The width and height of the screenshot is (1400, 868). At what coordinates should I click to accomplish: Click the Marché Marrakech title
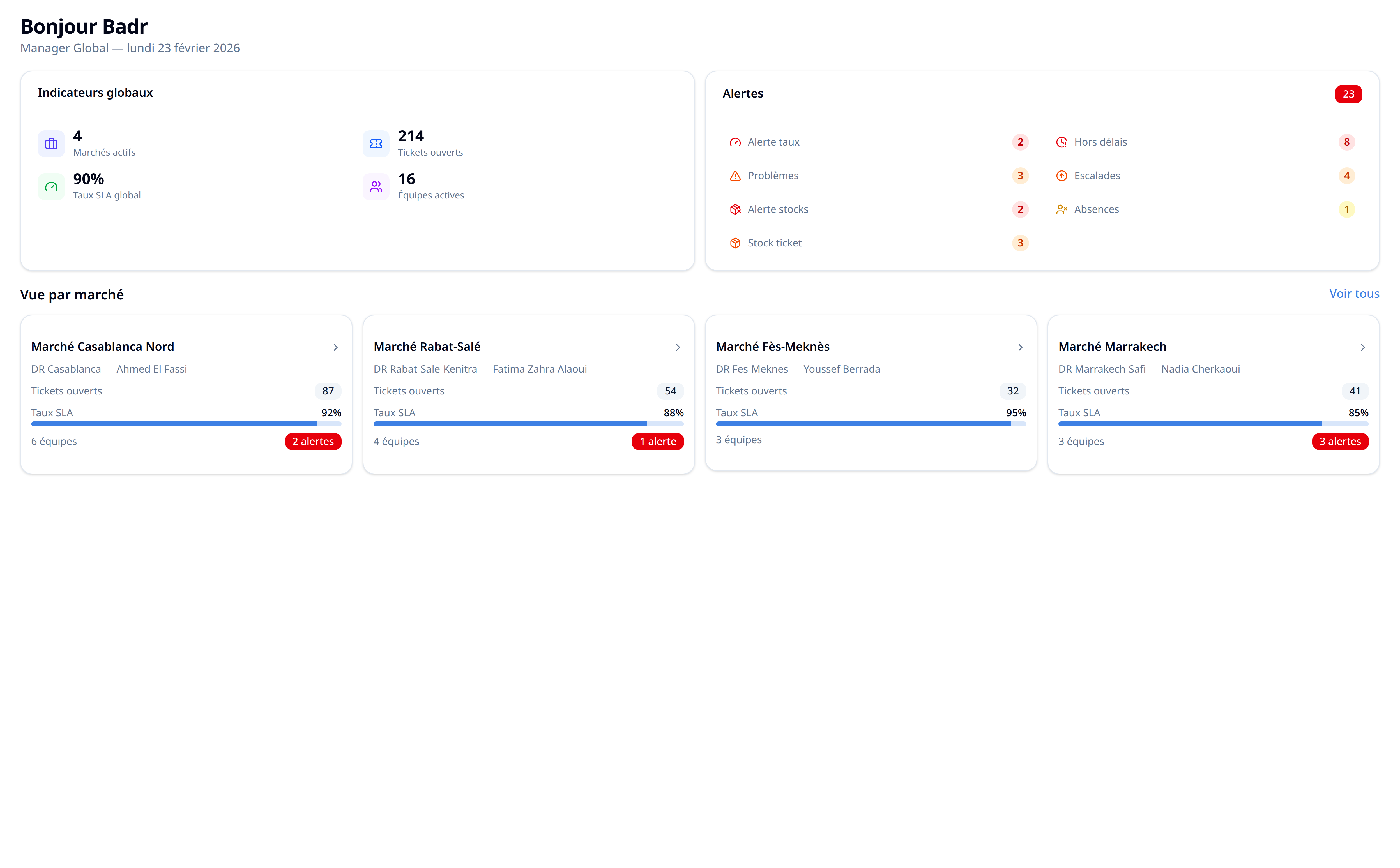[1112, 347]
